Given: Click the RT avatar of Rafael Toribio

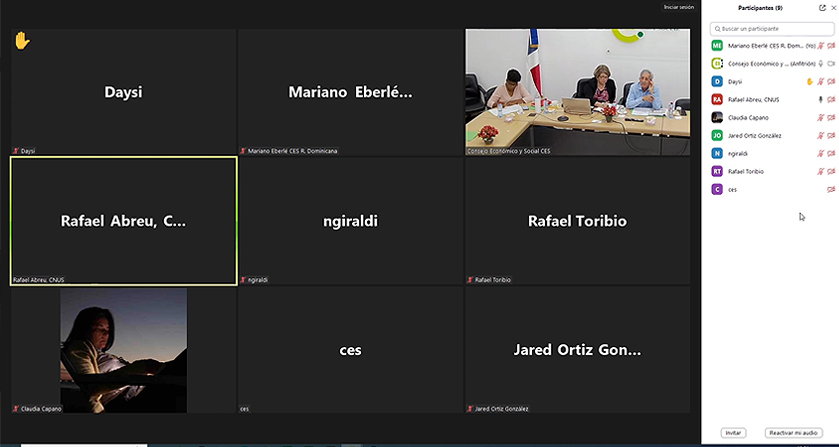Looking at the screenshot, I should (717, 171).
